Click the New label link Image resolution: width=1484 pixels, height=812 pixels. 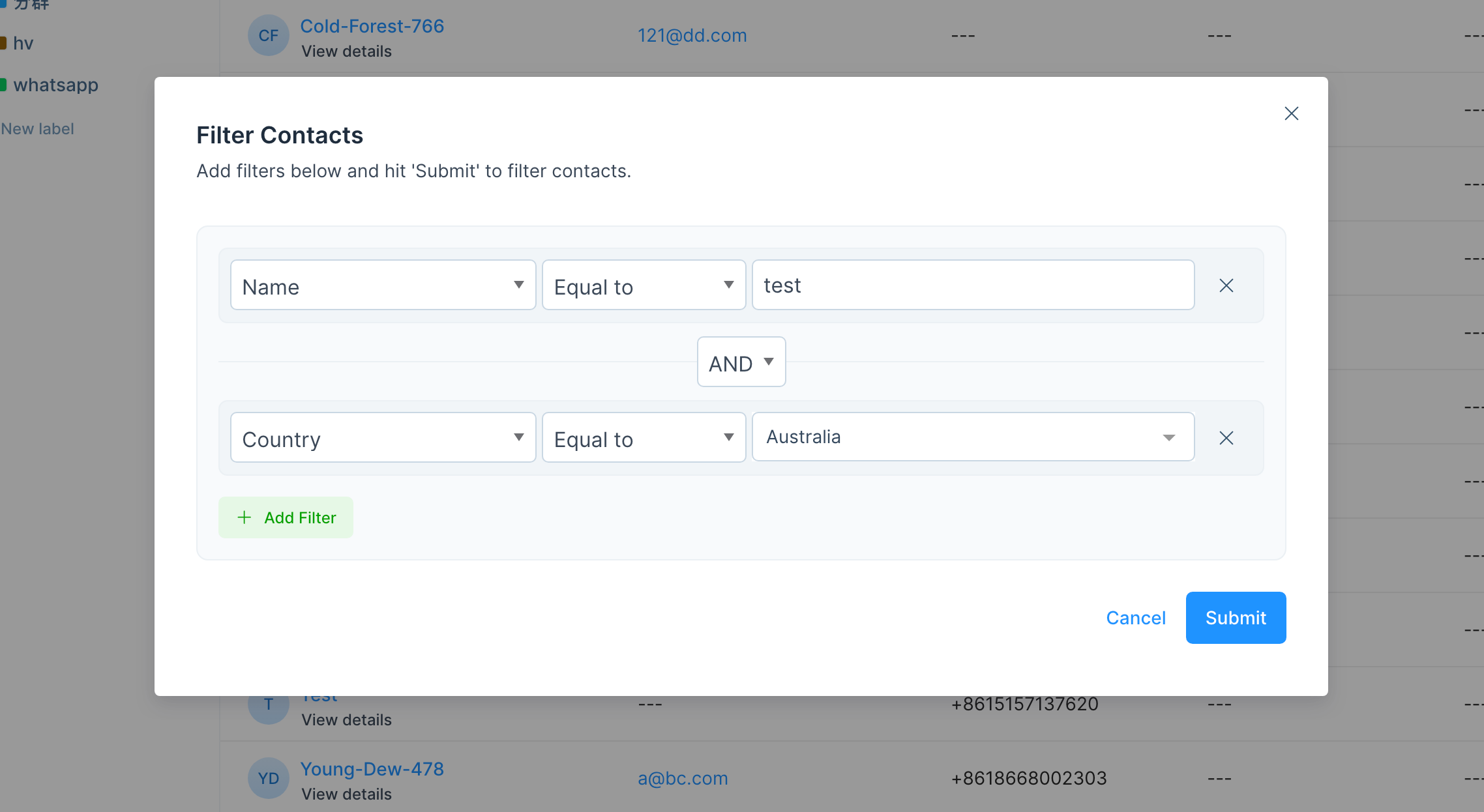coord(37,129)
